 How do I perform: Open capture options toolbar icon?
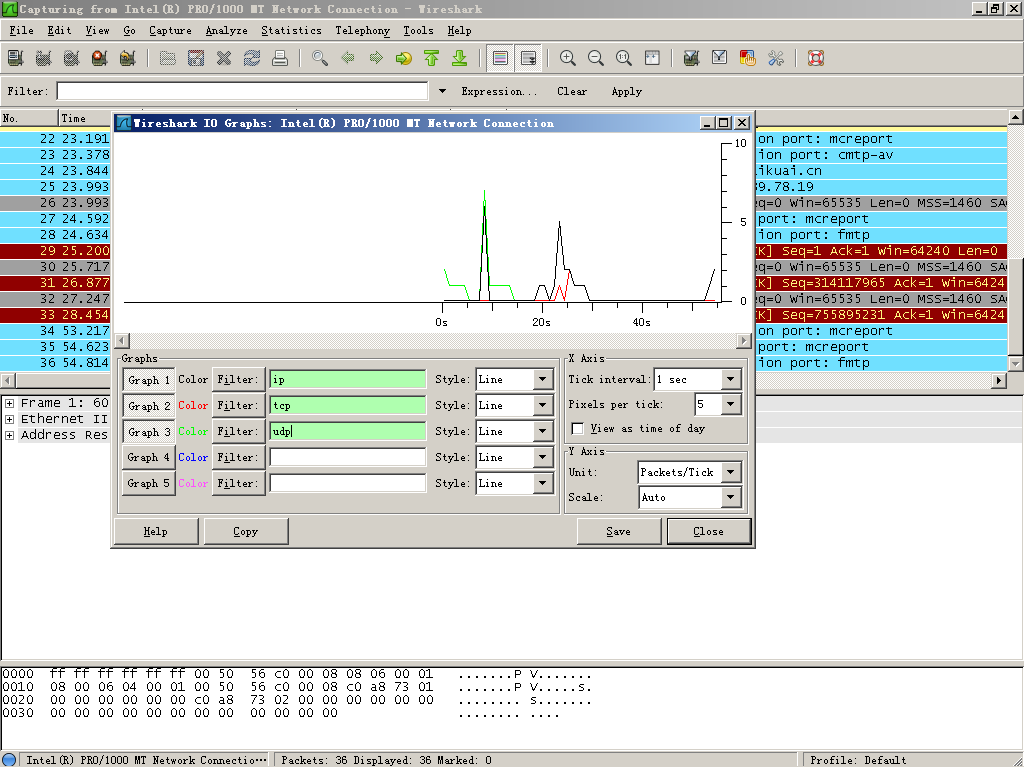pos(44,58)
